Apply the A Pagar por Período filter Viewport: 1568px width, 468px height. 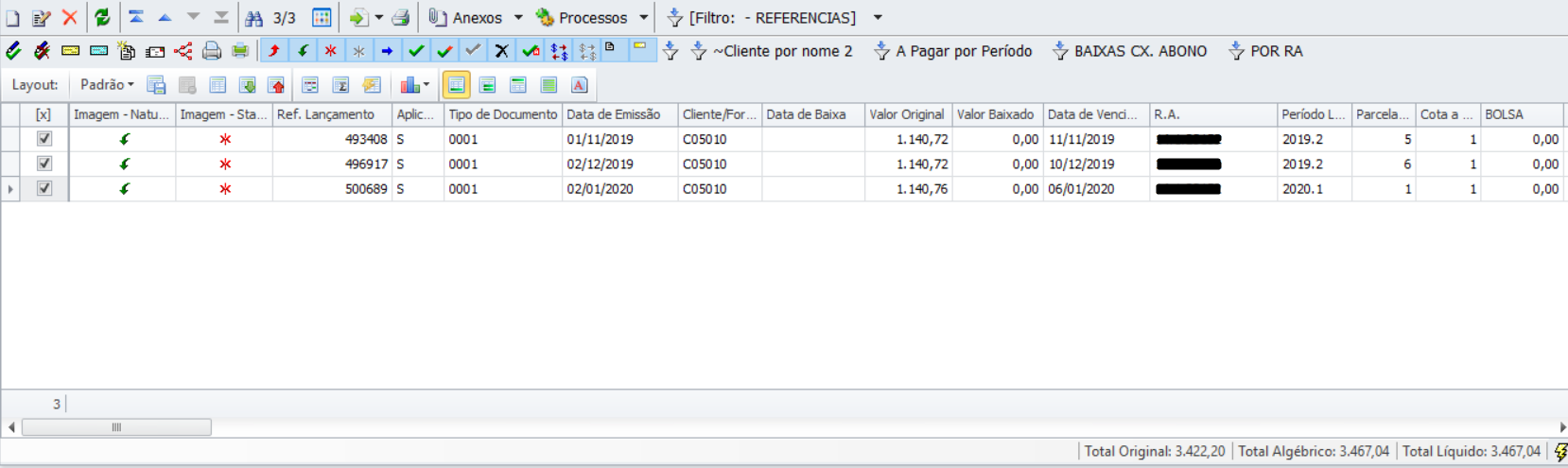(x=953, y=51)
